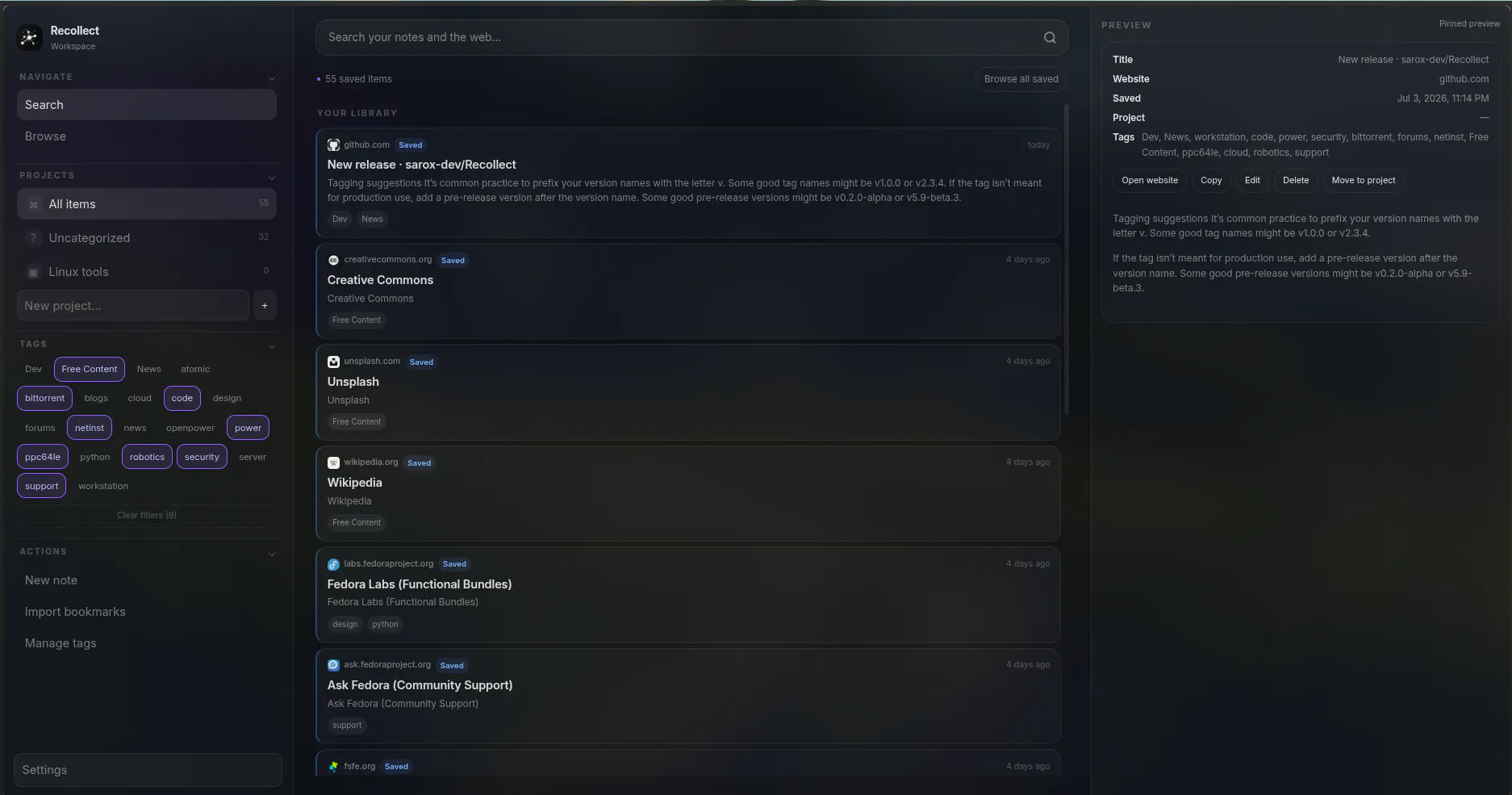Click Ask Fedora (Community Support) title
Viewport: 1512px width, 795px height.
(420, 685)
